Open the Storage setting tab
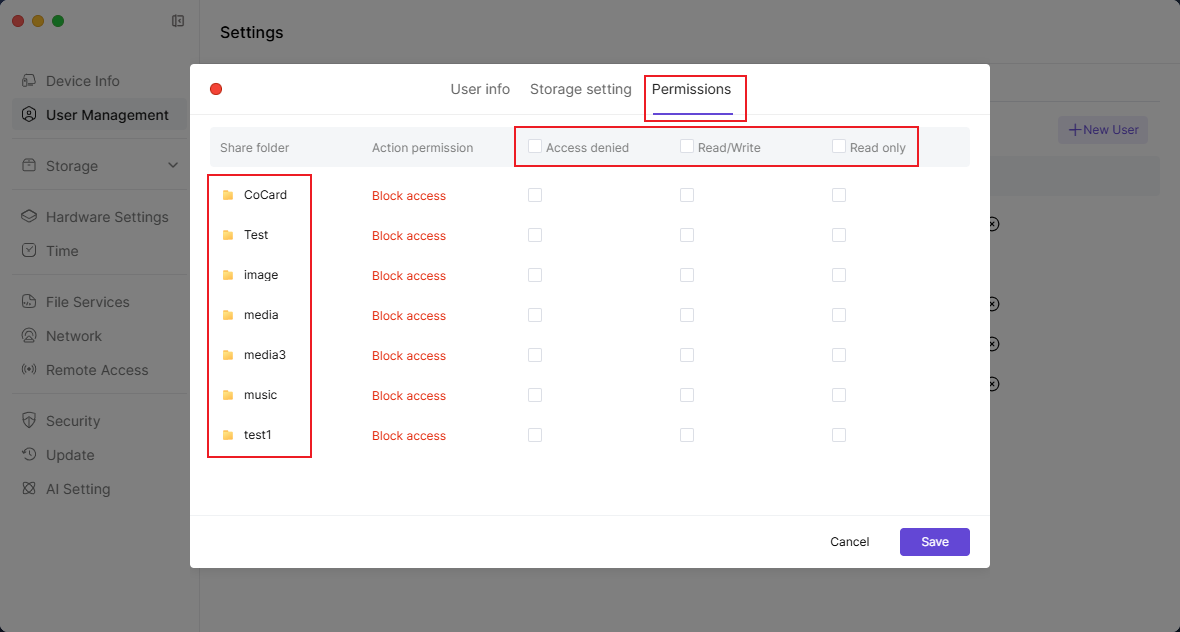 580,89
